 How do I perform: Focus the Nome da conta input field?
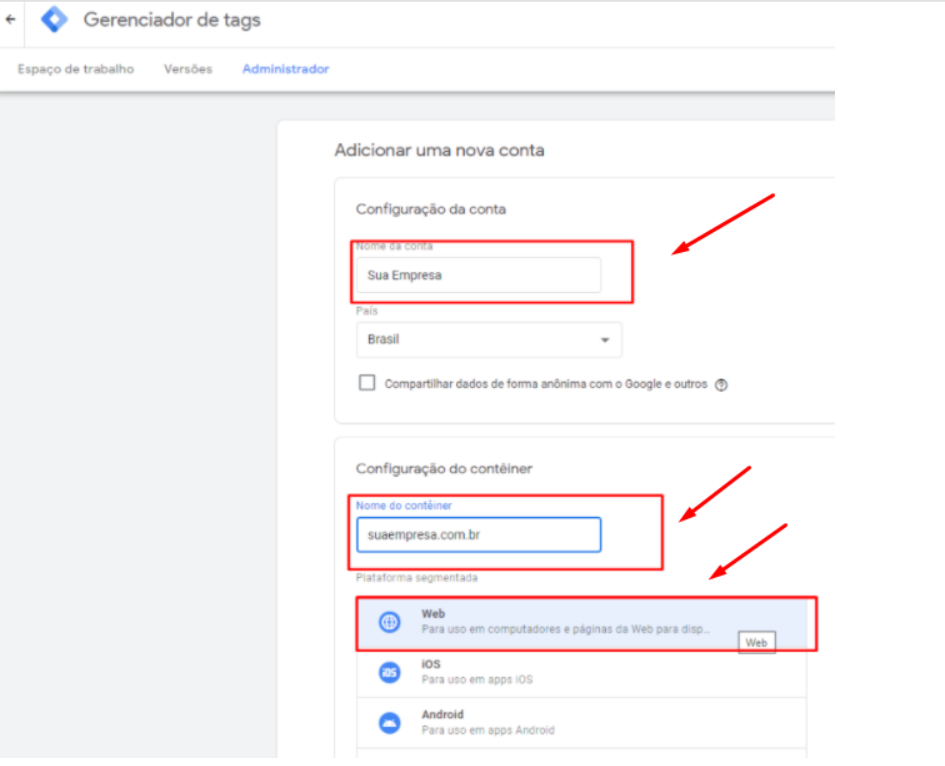478,276
